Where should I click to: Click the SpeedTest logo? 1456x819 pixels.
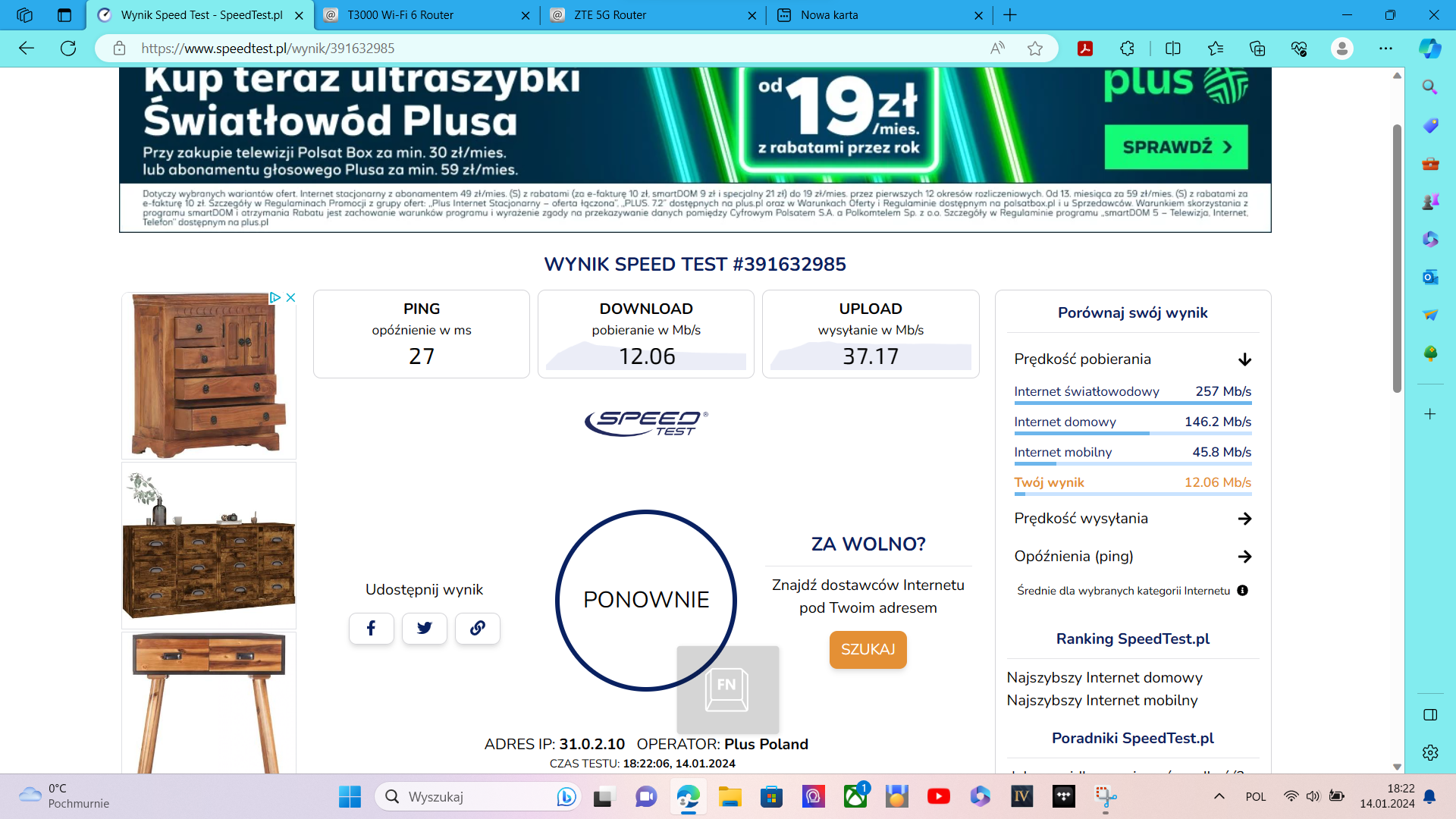(x=646, y=423)
